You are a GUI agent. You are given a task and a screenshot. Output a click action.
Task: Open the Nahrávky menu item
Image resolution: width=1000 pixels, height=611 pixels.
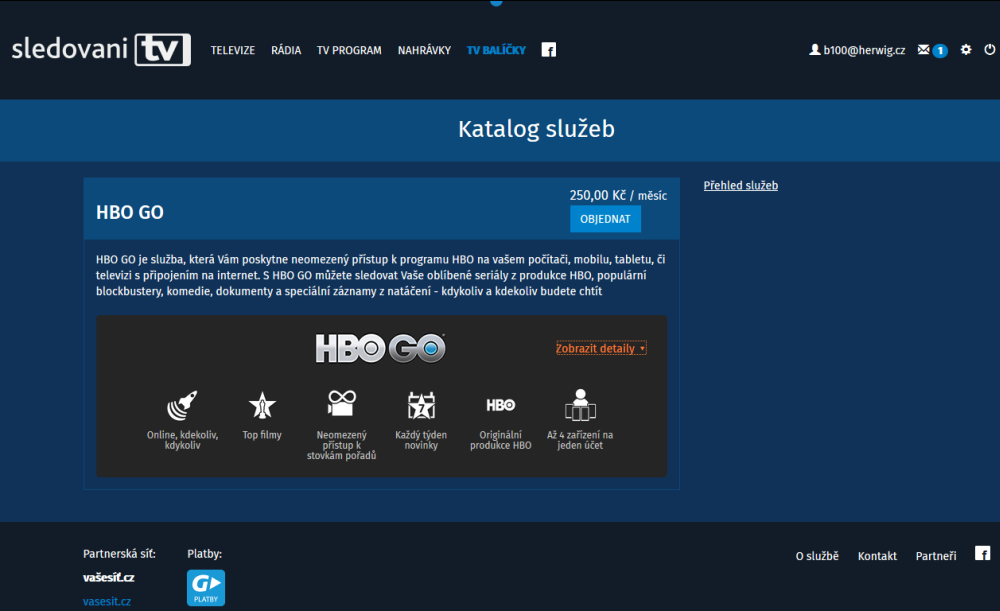[x=424, y=50]
